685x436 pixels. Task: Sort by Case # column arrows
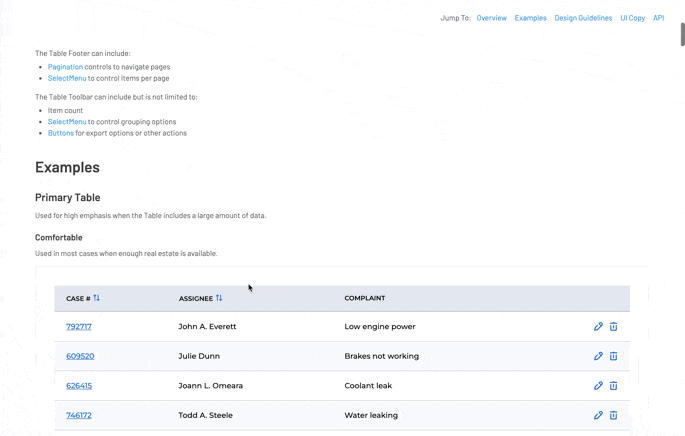(96, 298)
